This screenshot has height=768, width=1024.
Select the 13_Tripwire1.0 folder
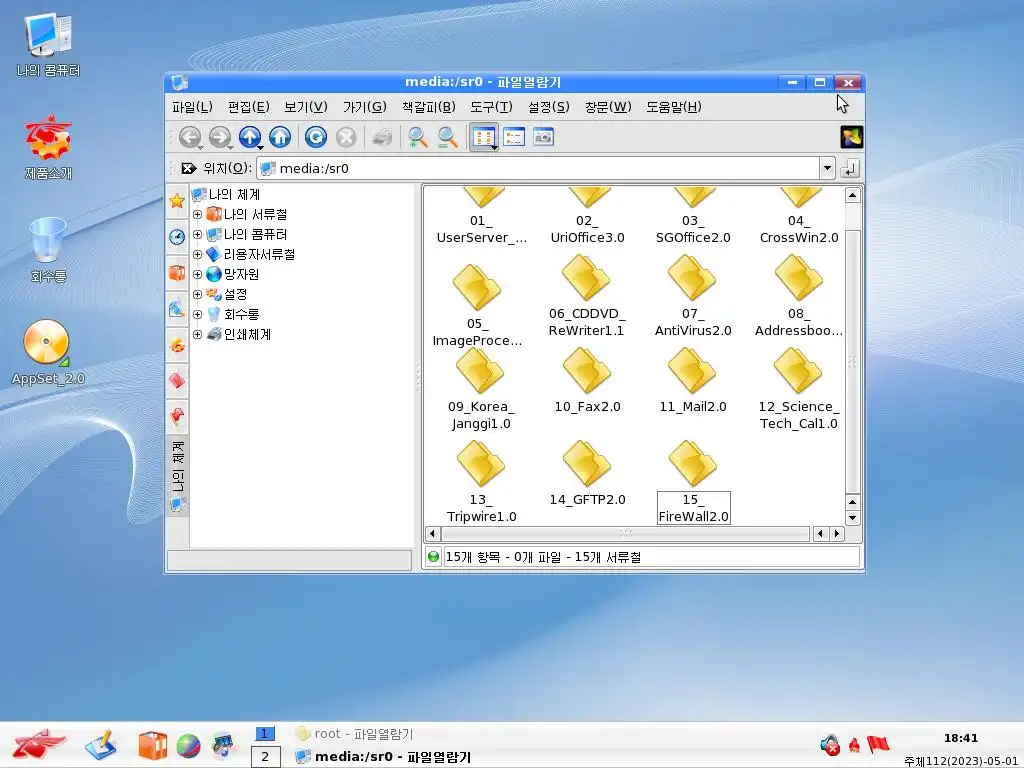point(481,482)
